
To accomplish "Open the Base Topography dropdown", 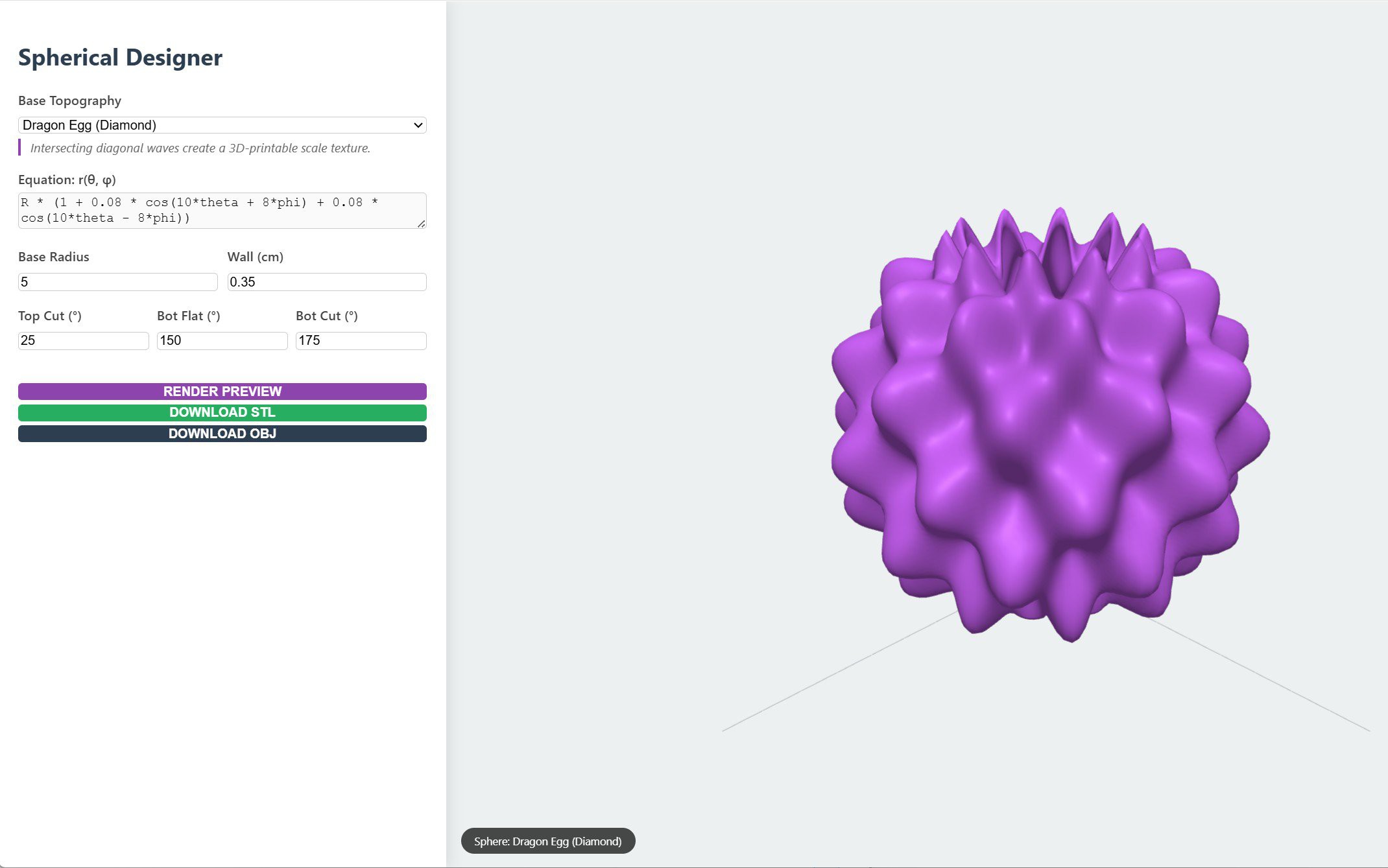I will click(222, 125).
